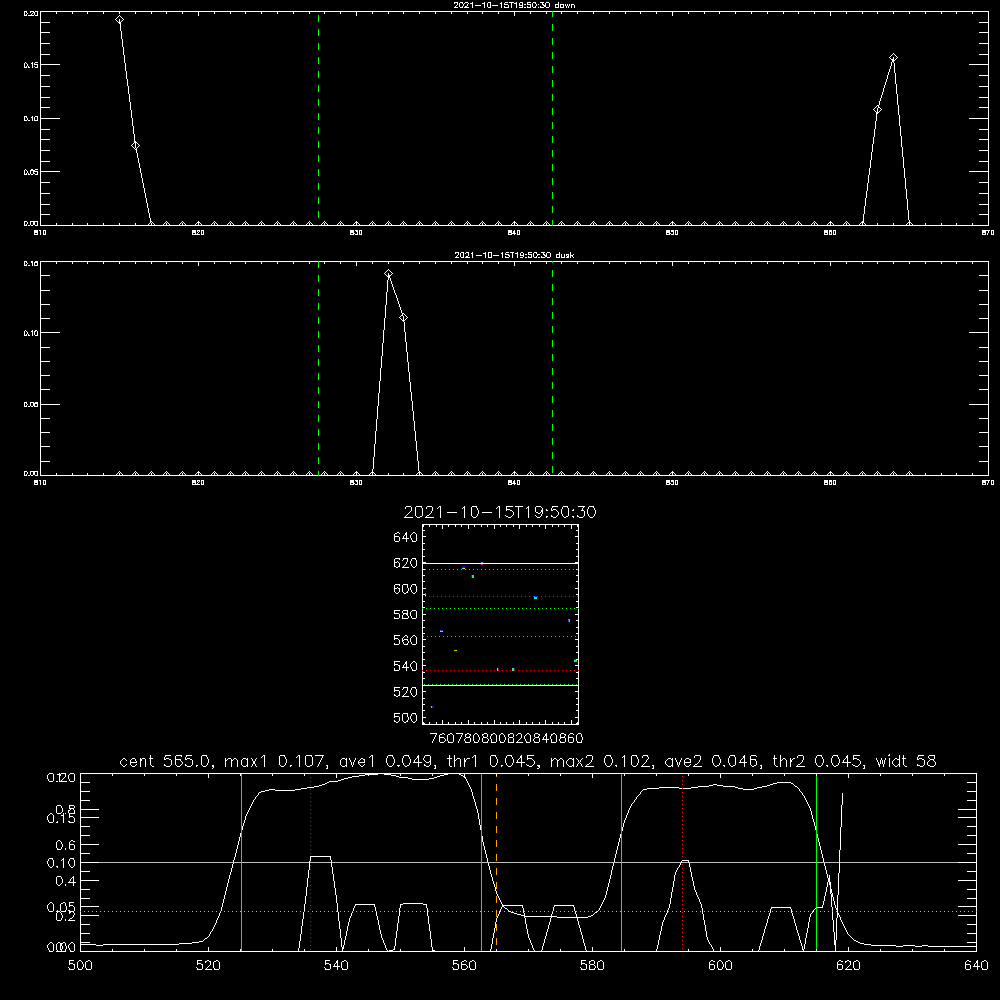The image size is (1000, 1000).
Task: Click the orange dashed center line in bottom plot
Action: point(496,861)
